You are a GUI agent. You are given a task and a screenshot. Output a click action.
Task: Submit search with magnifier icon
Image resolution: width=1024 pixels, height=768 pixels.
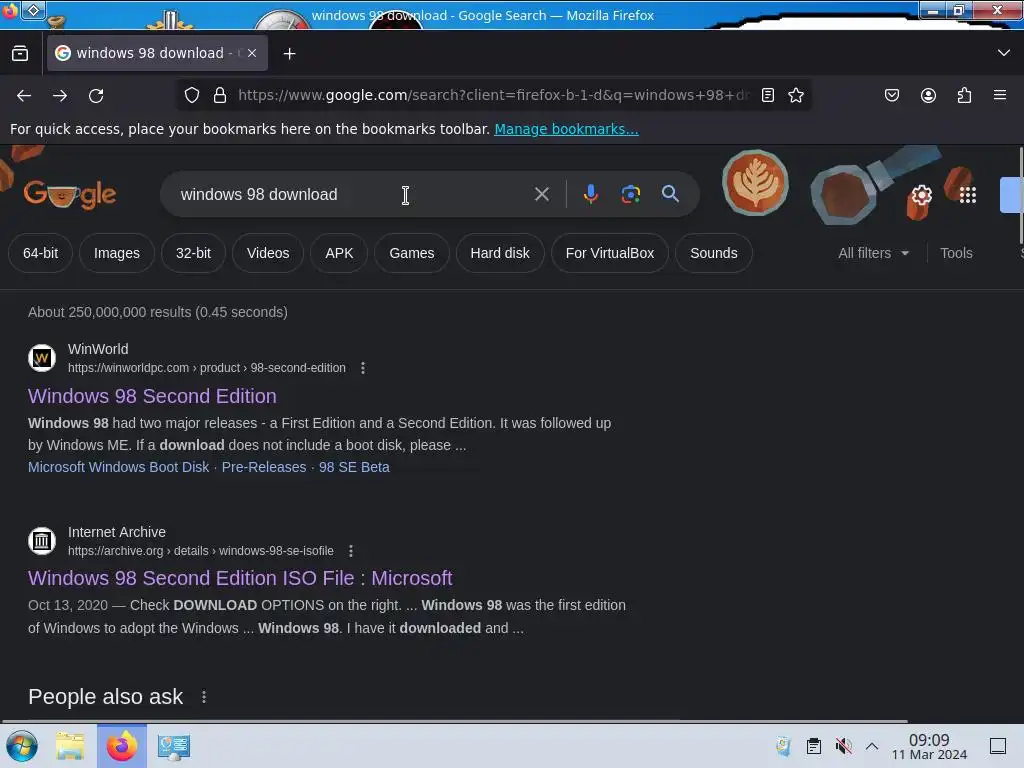pyautogui.click(x=670, y=194)
